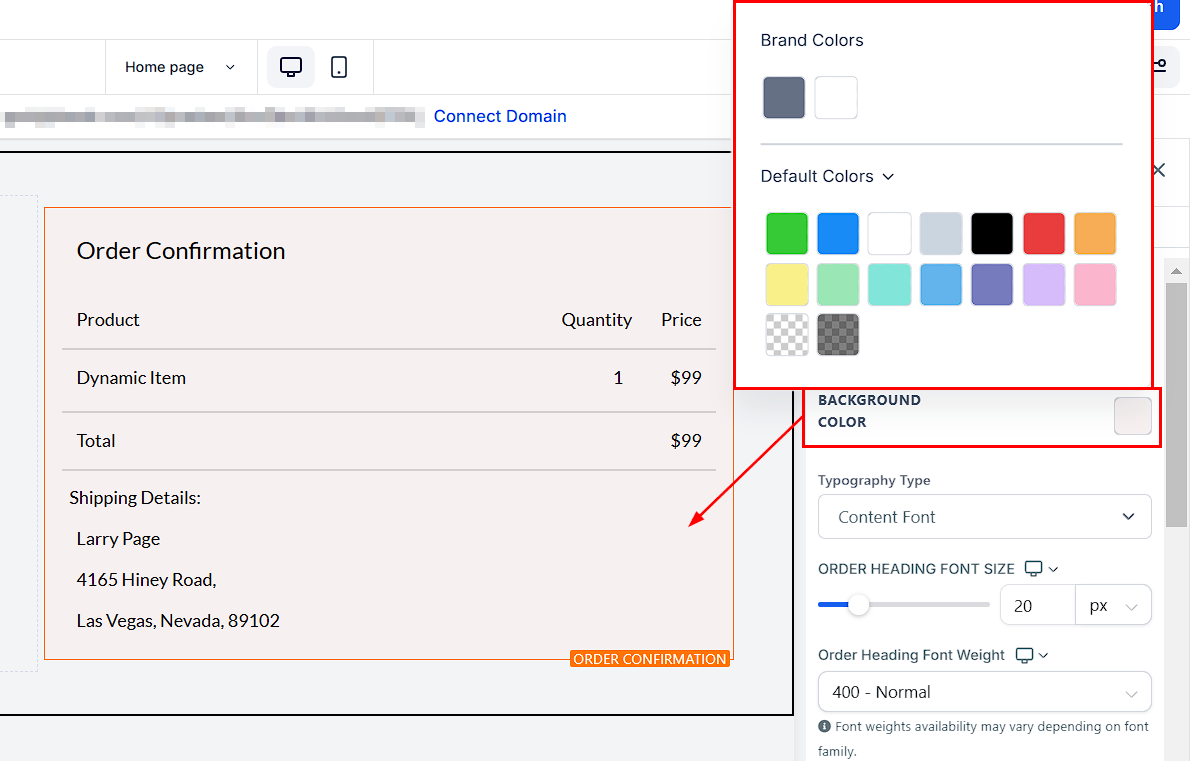Change the px unit selector
Image resolution: width=1190 pixels, height=761 pixels.
(x=1112, y=606)
